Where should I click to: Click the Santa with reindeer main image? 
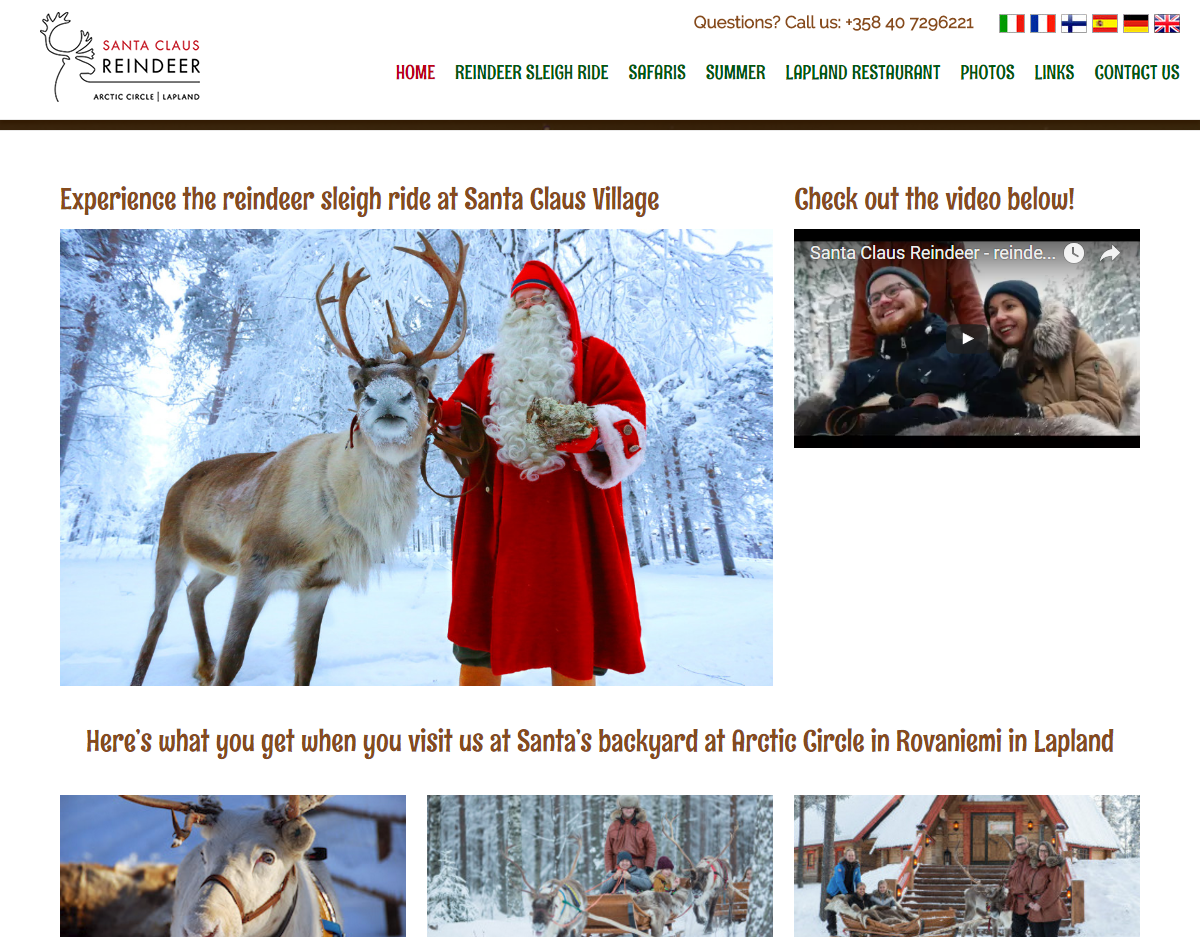(x=416, y=457)
